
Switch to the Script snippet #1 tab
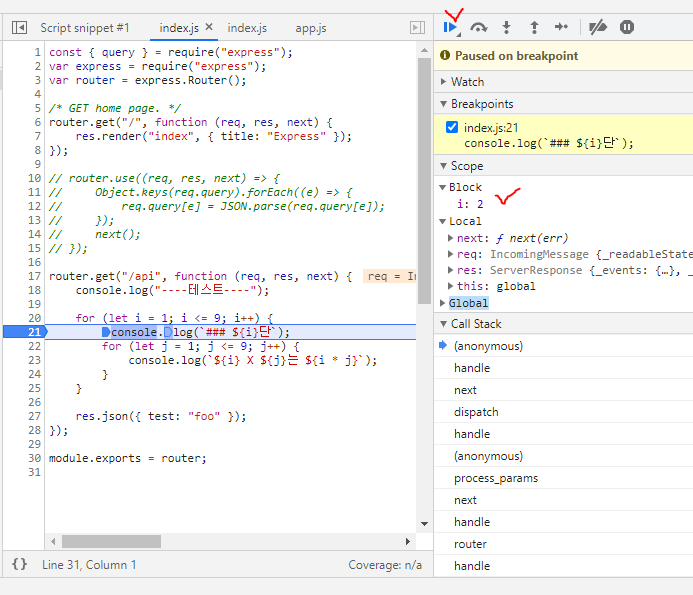point(85,28)
